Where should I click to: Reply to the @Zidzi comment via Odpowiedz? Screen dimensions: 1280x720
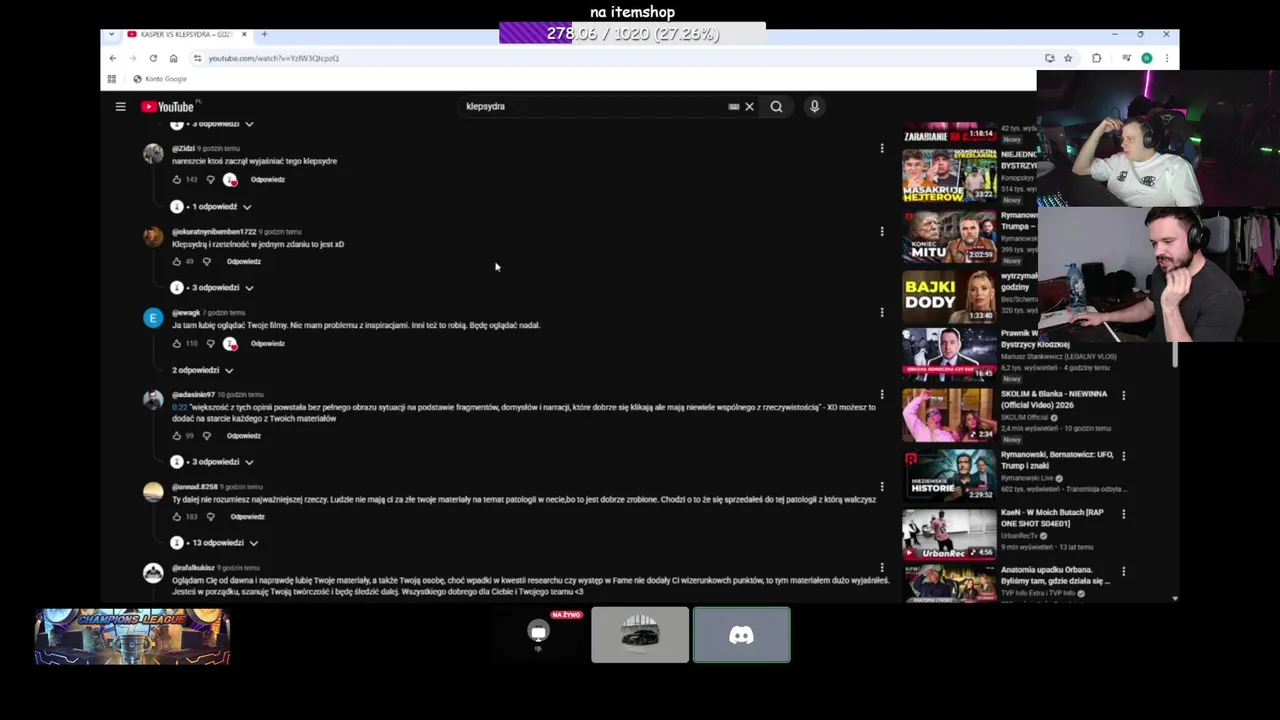pyautogui.click(x=267, y=180)
